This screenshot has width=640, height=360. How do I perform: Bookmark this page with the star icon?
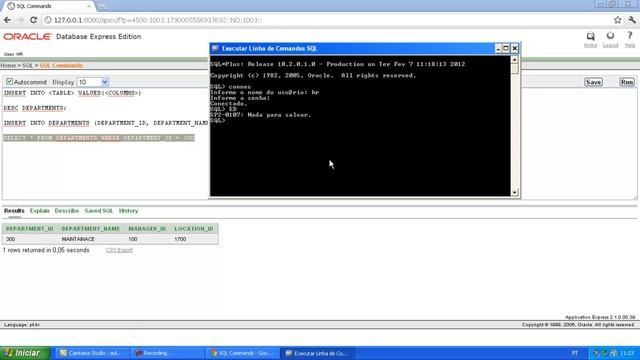(x=618, y=20)
